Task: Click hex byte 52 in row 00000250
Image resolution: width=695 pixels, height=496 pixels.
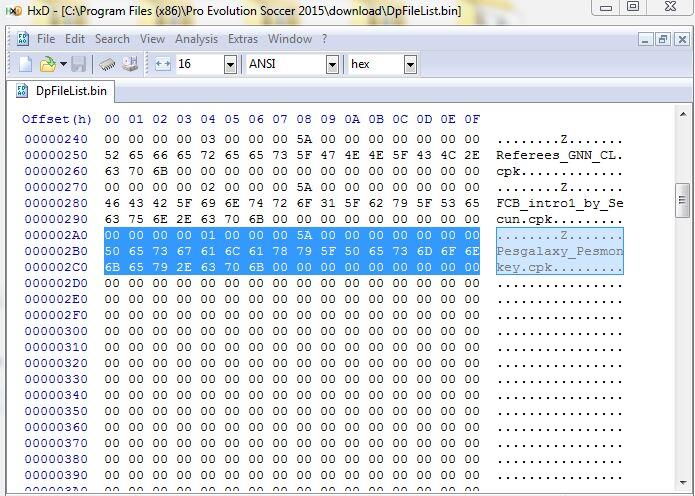Action: [112, 155]
